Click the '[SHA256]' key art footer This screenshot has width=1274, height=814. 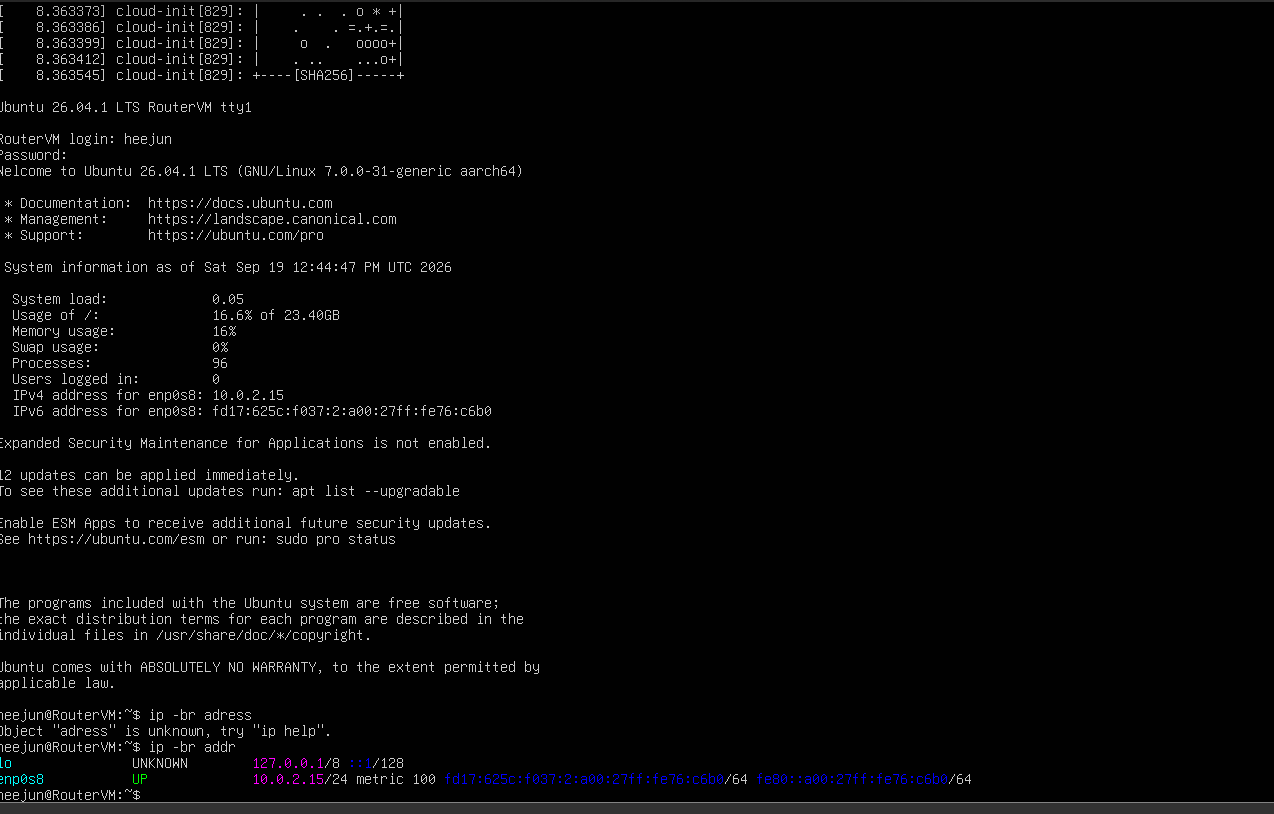(324, 75)
